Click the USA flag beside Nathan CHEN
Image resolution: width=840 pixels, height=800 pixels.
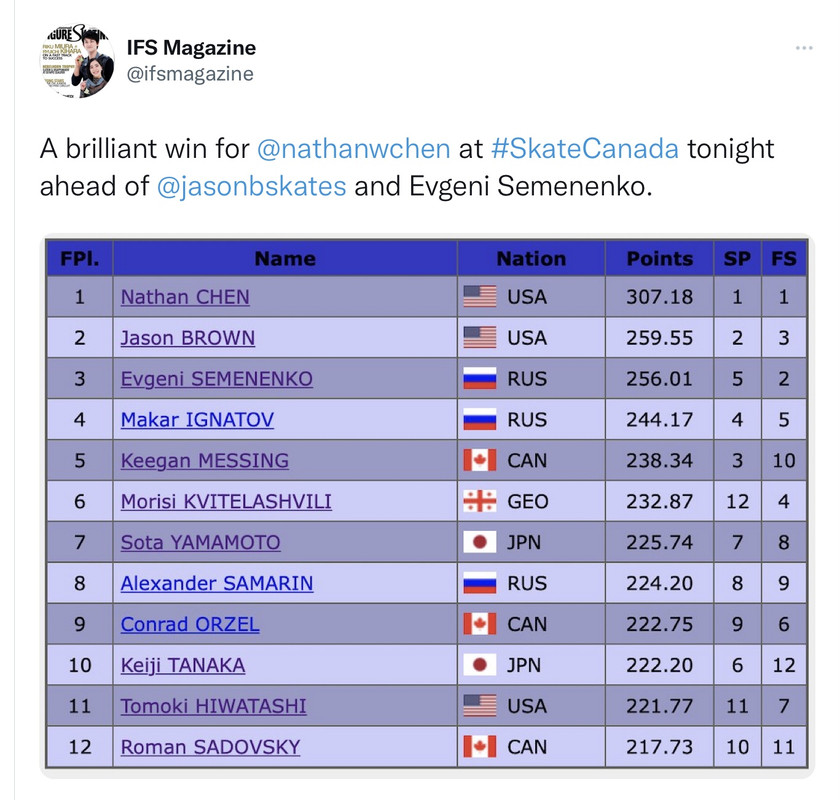pos(479,297)
